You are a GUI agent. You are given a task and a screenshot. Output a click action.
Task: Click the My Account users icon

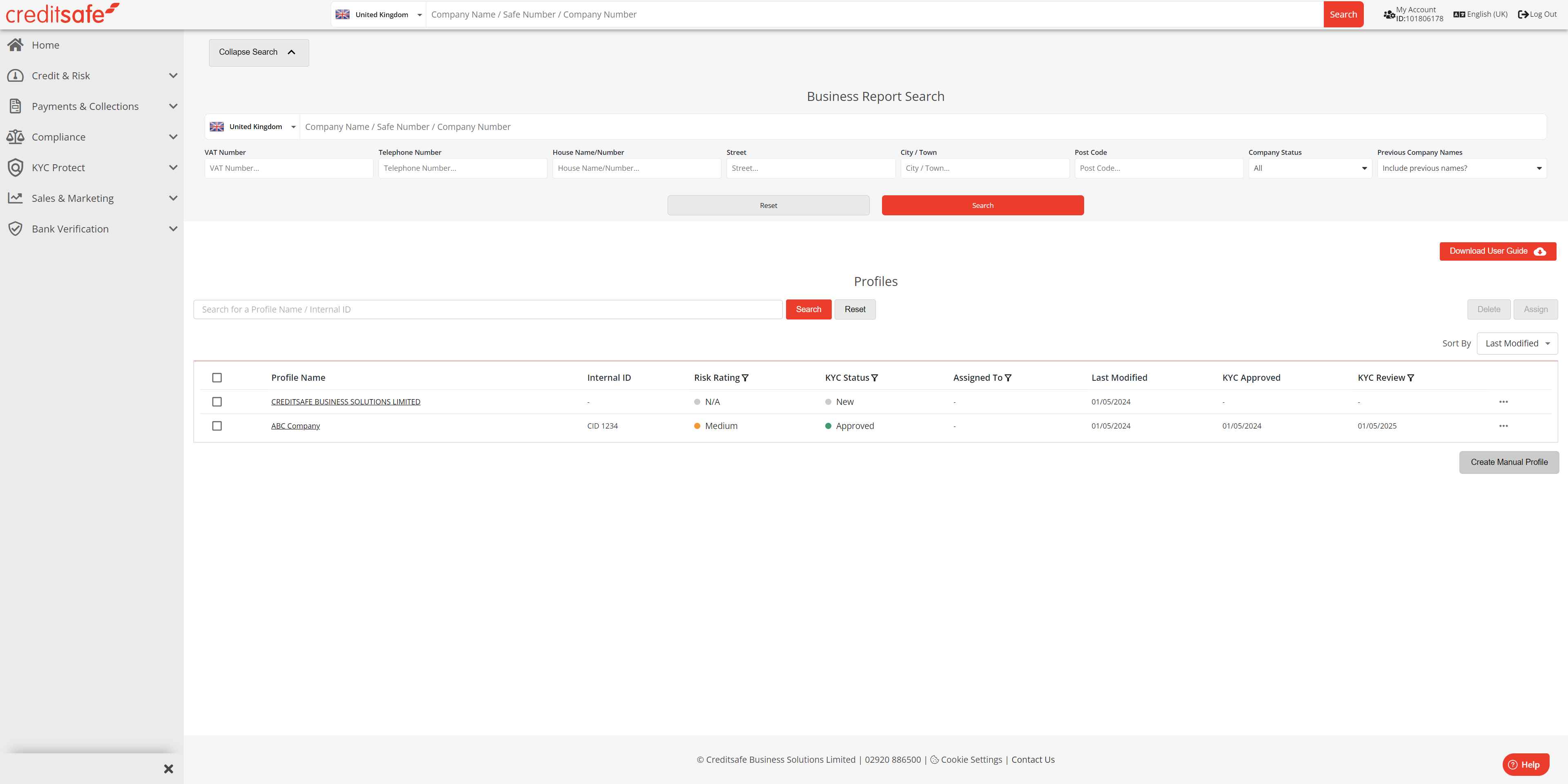coord(1389,14)
